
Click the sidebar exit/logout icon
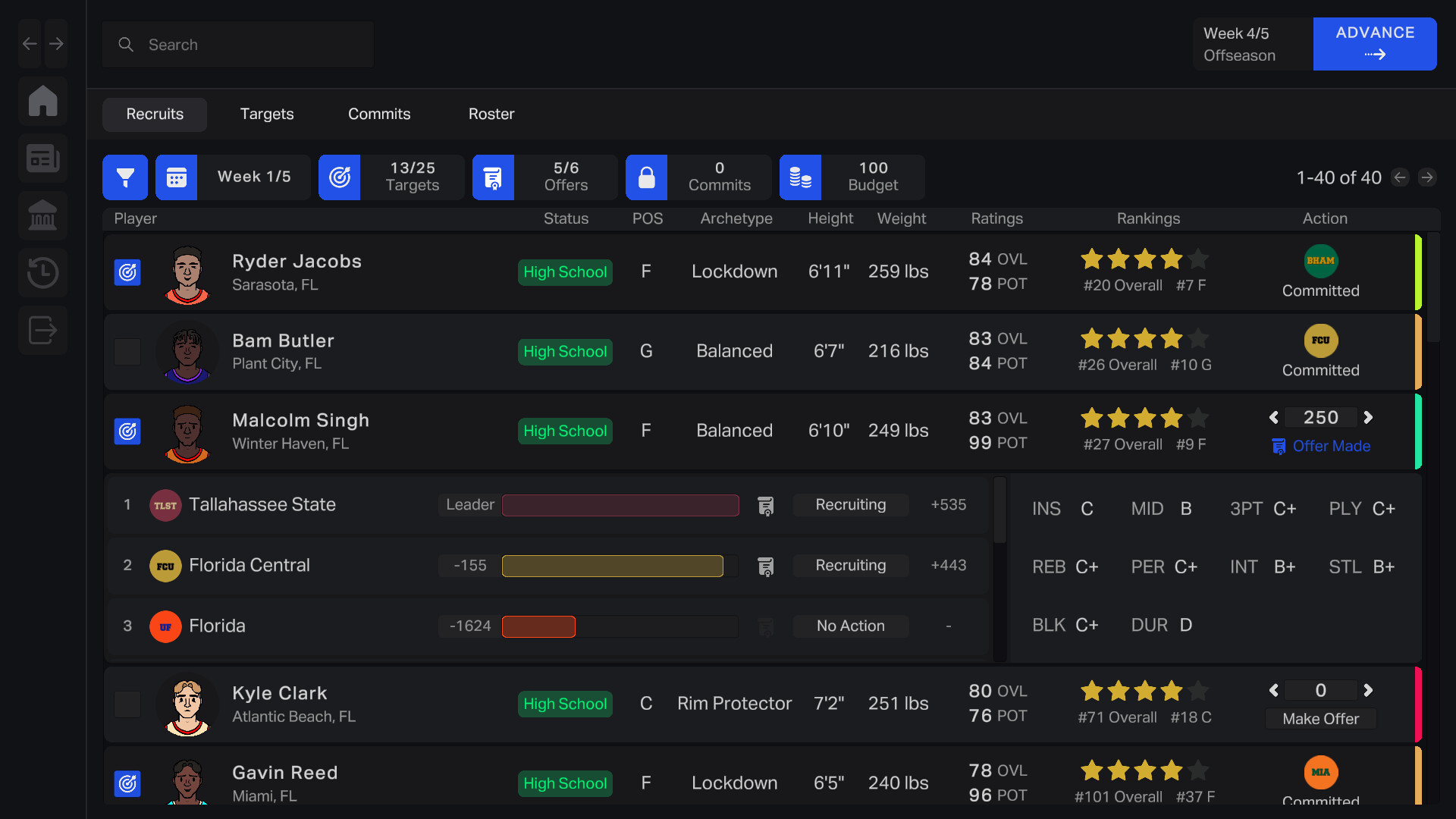tap(42, 330)
